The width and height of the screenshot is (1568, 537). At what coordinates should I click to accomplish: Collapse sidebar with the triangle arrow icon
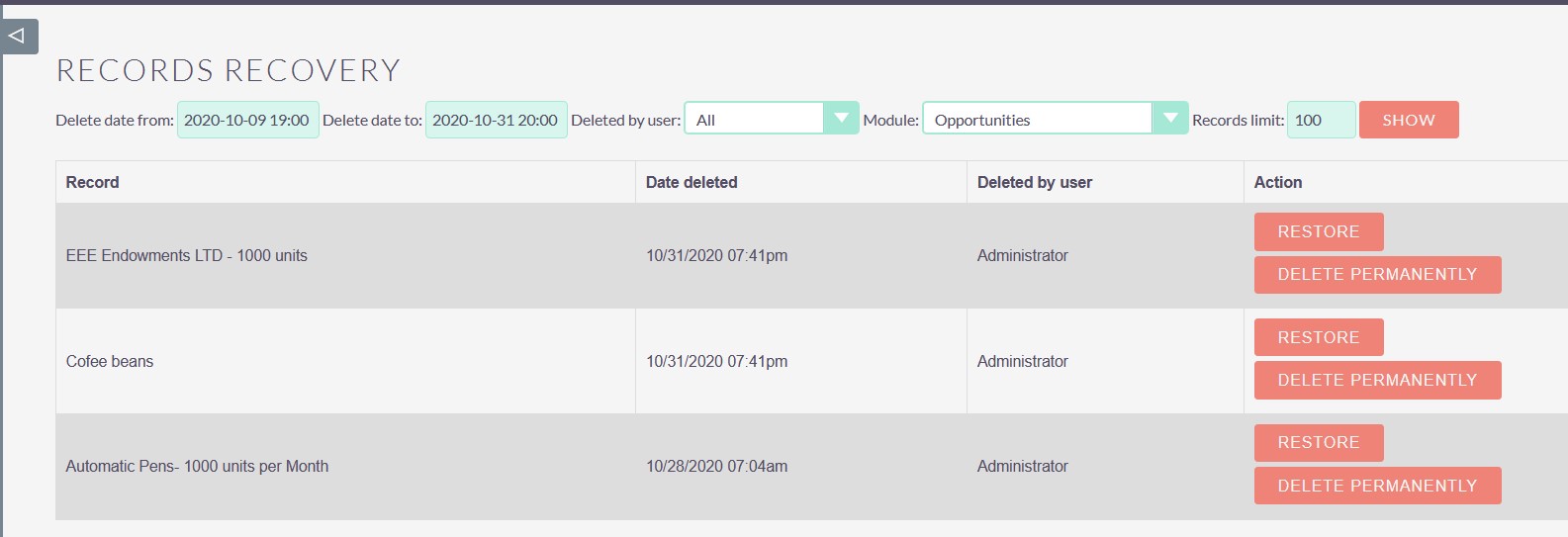[x=18, y=37]
